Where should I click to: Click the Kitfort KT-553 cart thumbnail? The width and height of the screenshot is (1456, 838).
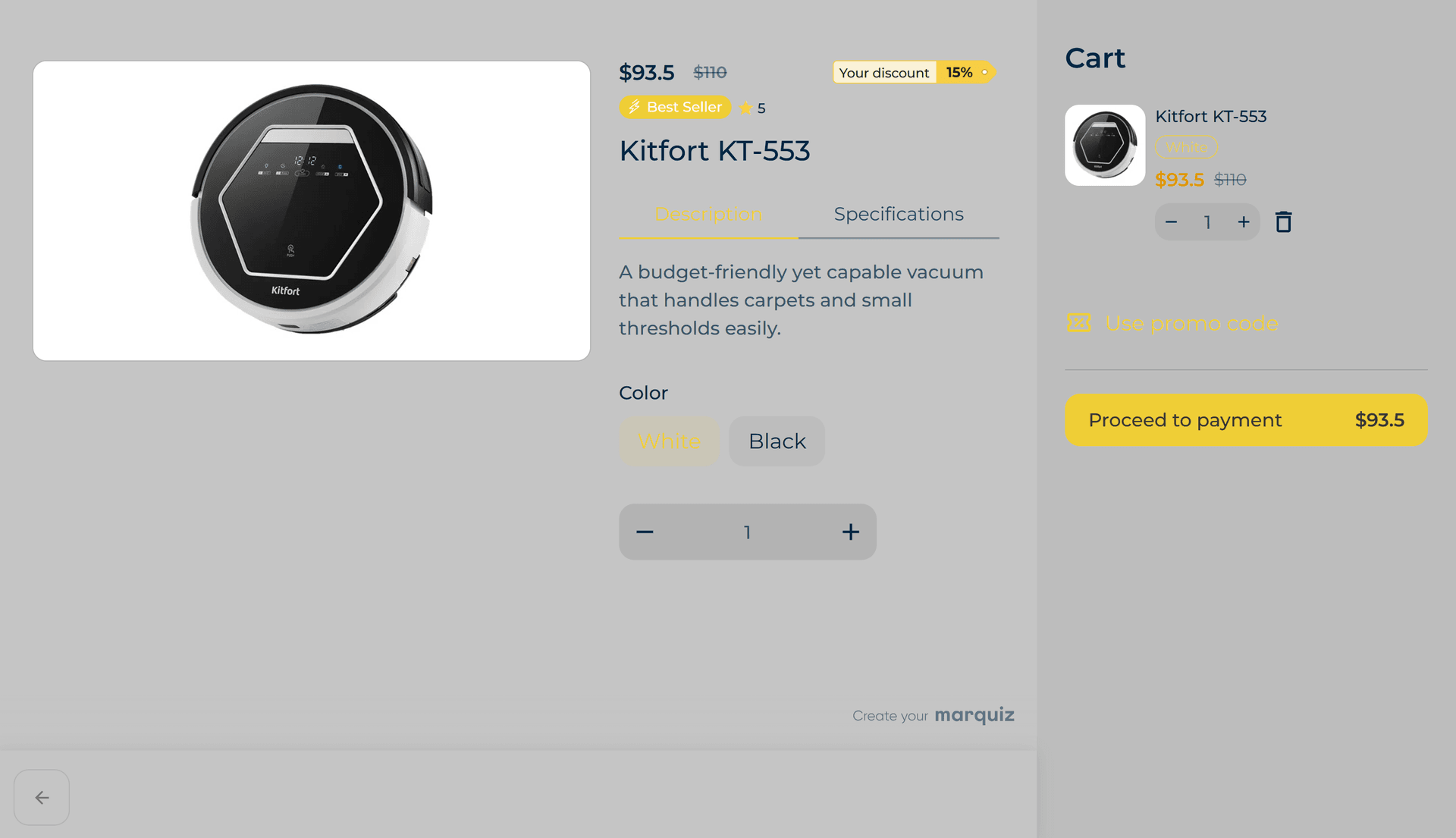tap(1105, 145)
